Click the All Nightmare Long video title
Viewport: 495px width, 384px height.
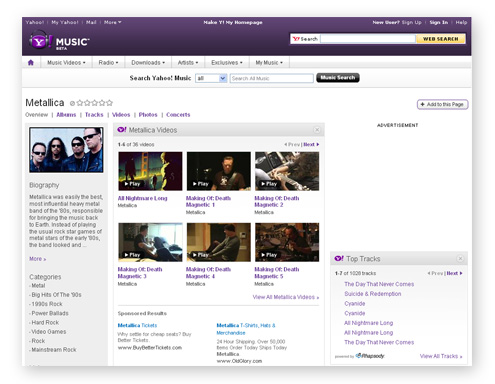pyautogui.click(x=142, y=198)
